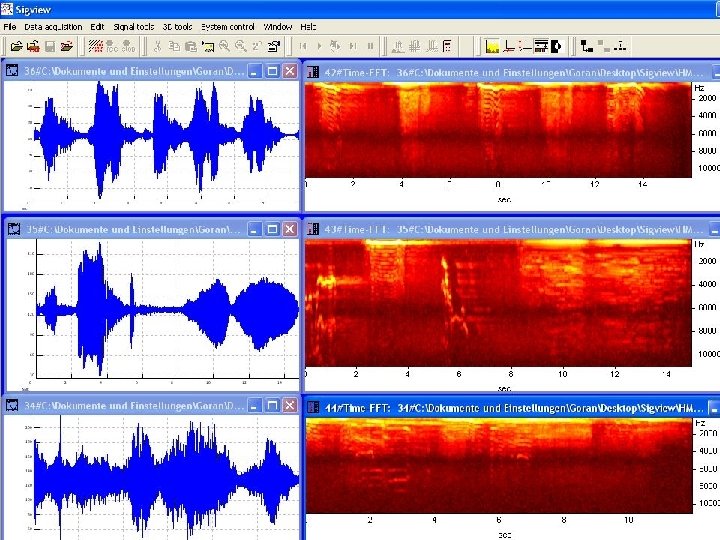Click the tree-structure icon at toolbar end

tap(620, 46)
